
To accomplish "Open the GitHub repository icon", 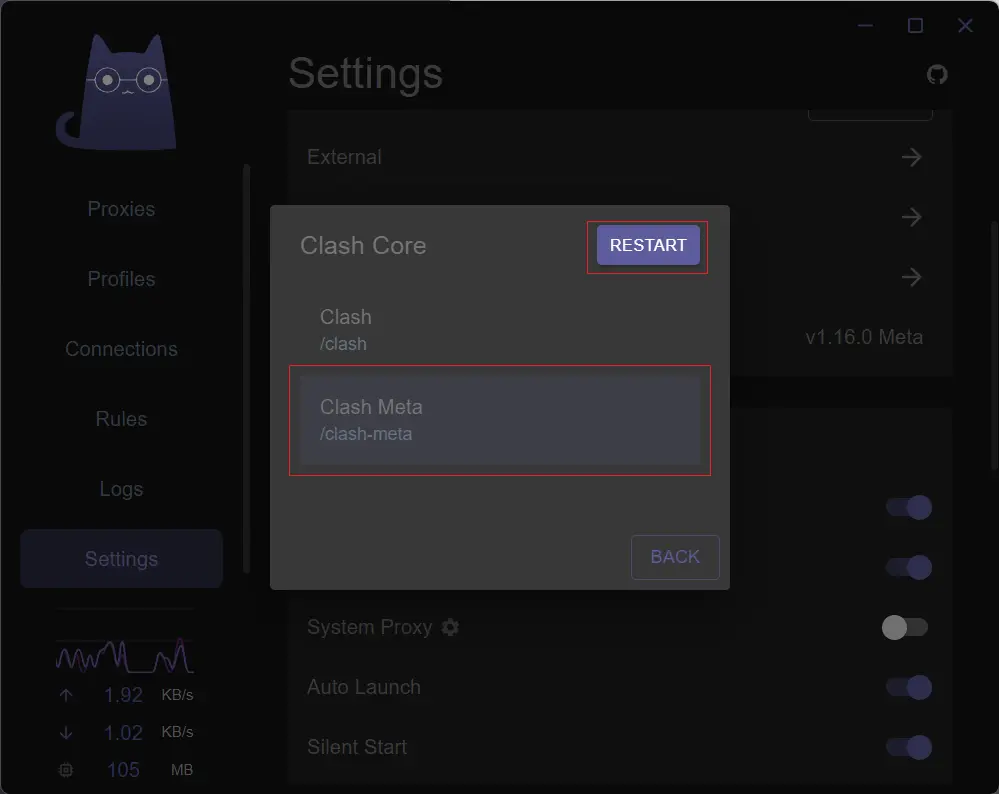I will (937, 75).
